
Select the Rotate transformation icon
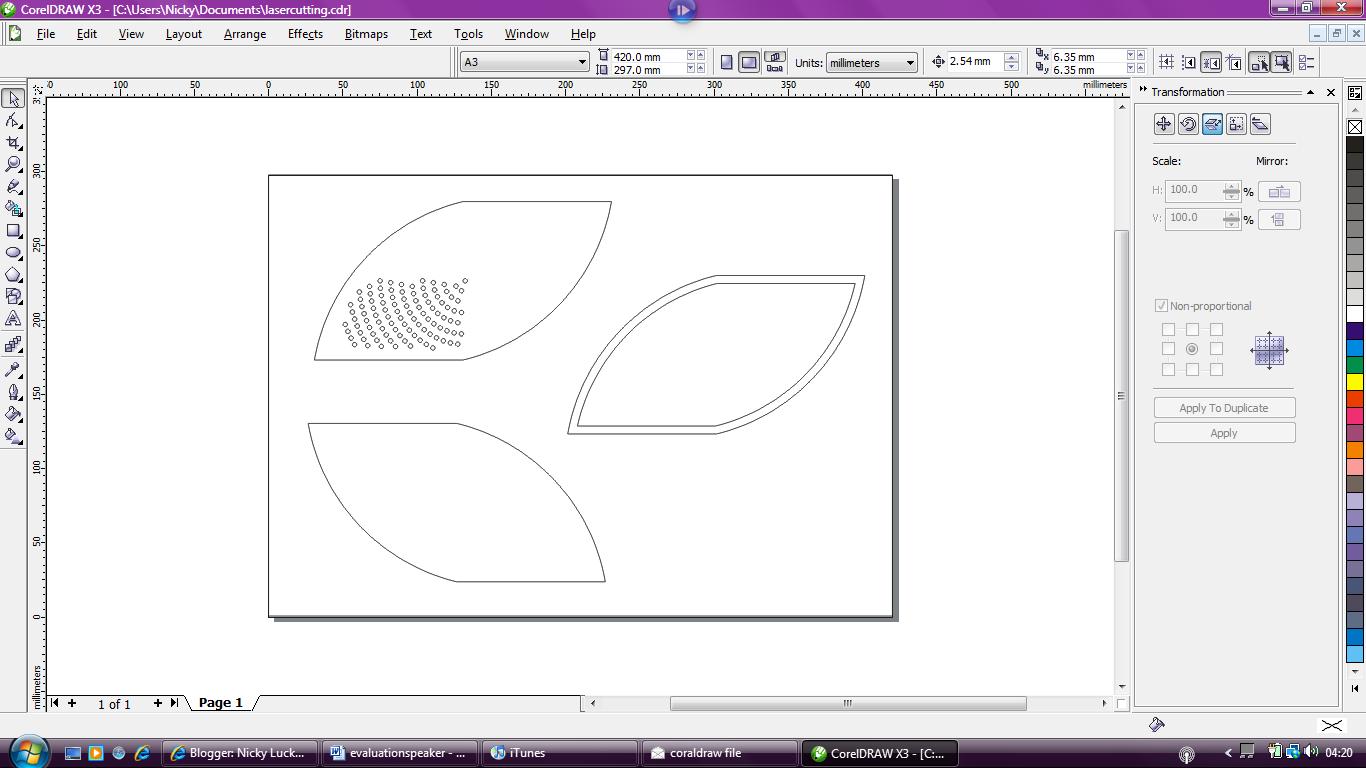(x=1189, y=123)
